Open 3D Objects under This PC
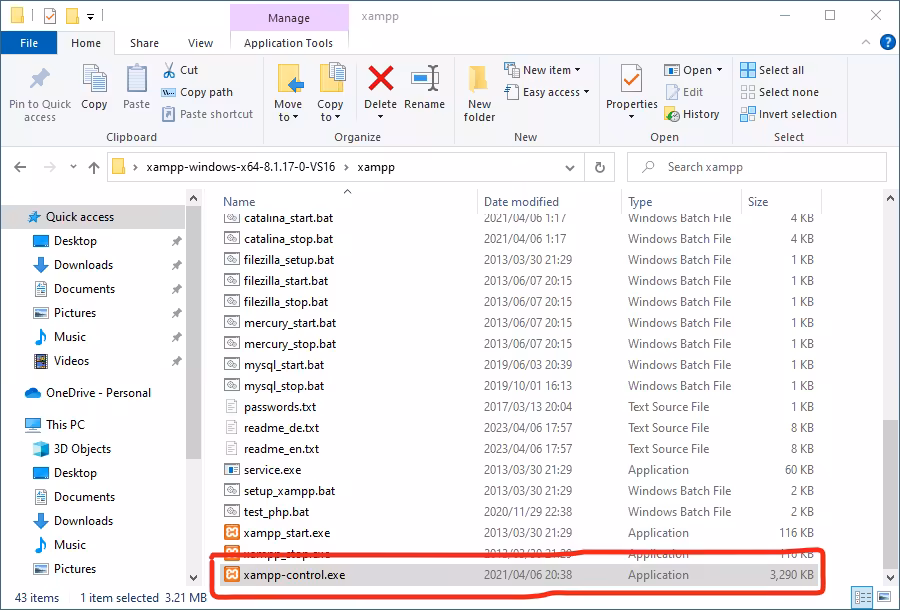 (x=82, y=449)
